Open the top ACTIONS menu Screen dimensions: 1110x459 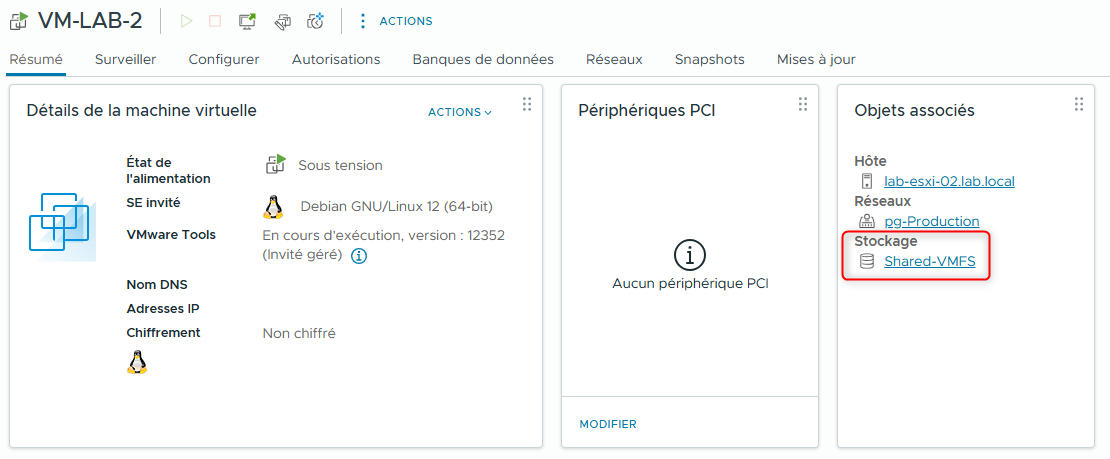pyautogui.click(x=406, y=21)
